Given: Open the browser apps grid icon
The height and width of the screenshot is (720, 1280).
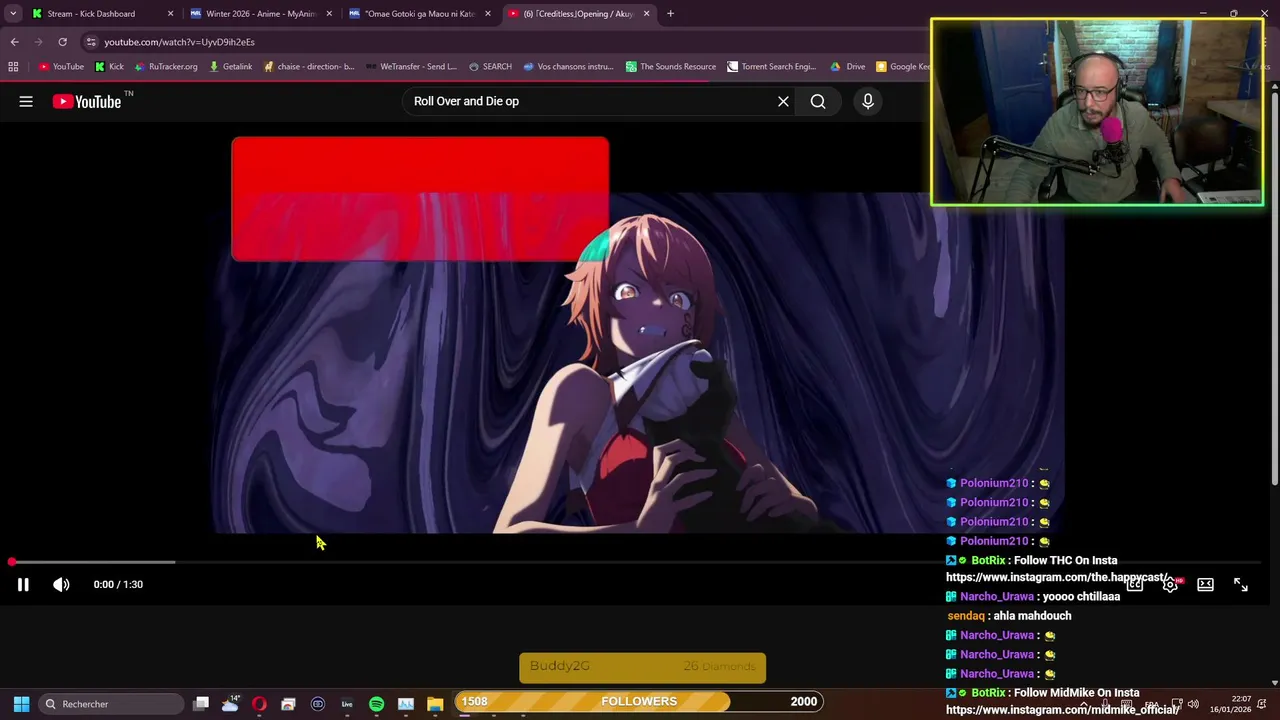Looking at the screenshot, I should [x=13, y=67].
